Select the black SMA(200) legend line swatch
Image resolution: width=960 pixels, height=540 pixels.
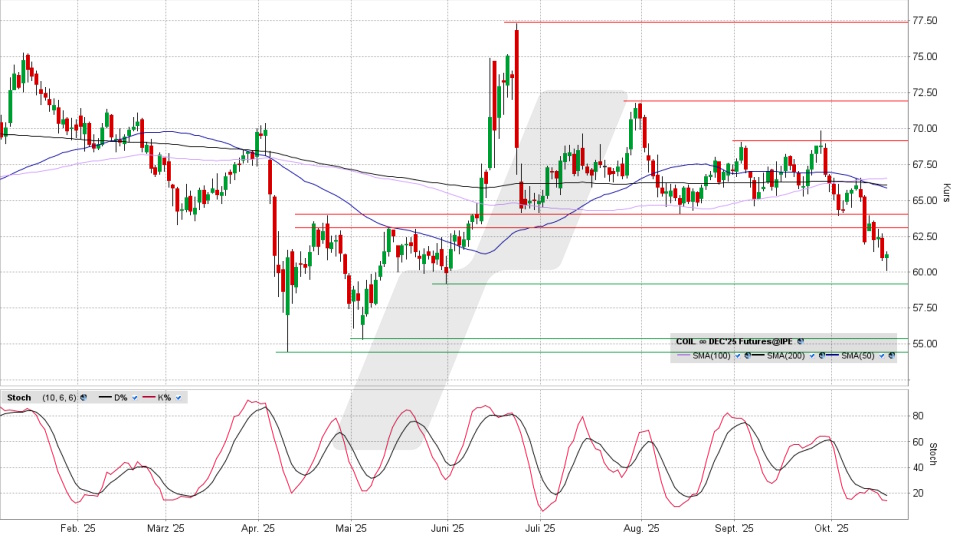759,355
